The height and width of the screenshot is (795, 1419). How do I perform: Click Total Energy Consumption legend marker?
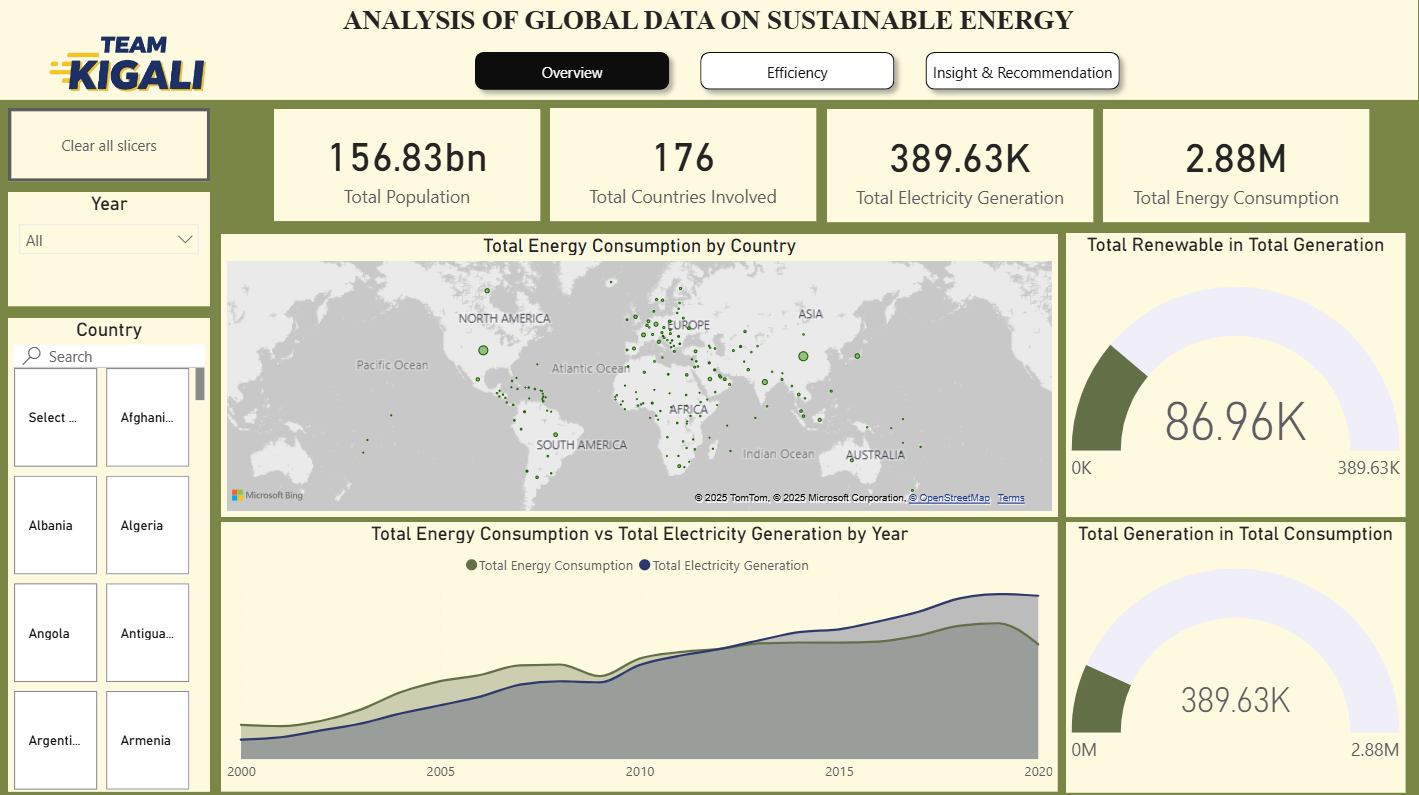[472, 565]
